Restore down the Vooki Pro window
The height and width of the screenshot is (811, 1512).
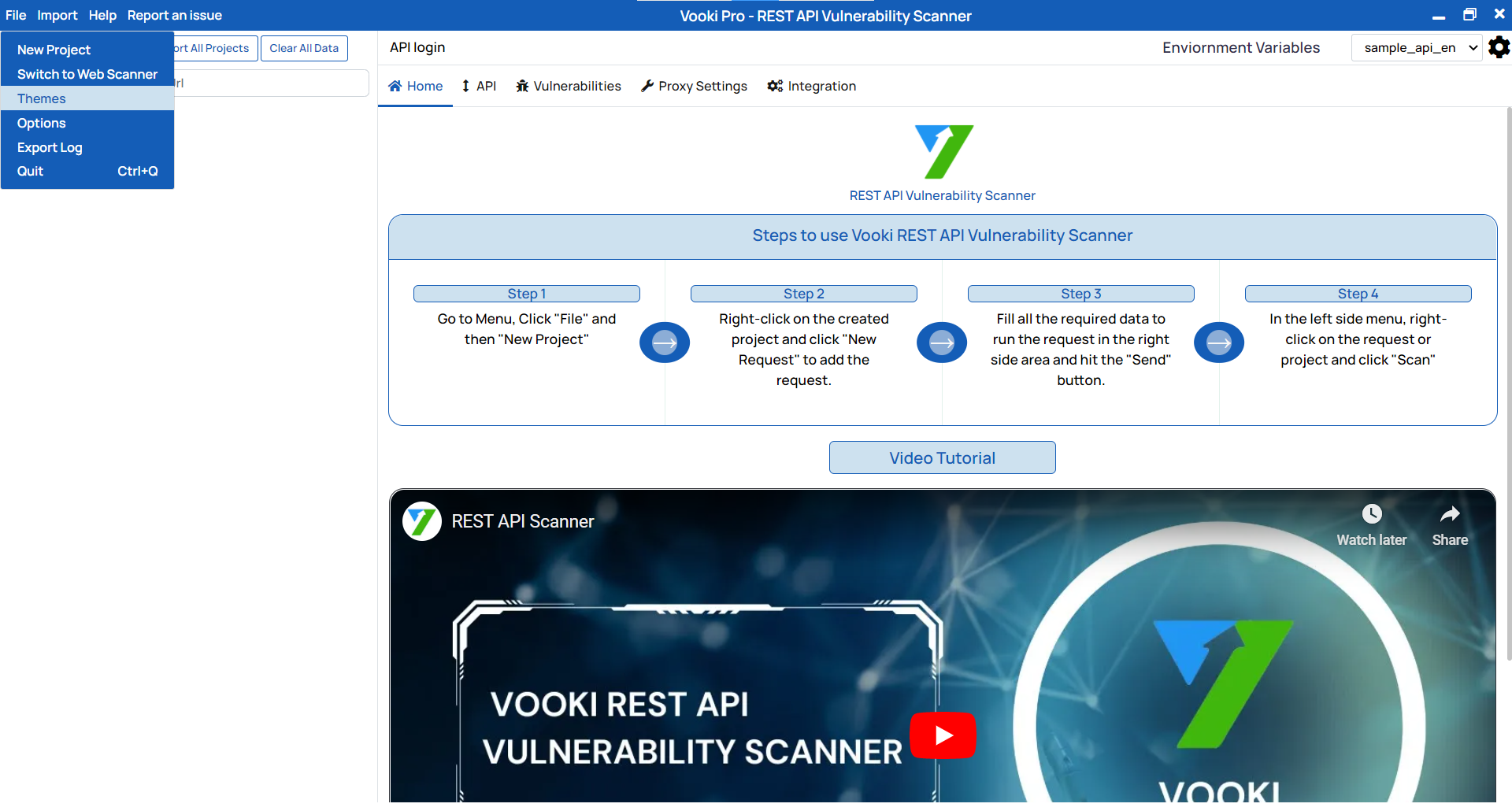[x=1469, y=15]
